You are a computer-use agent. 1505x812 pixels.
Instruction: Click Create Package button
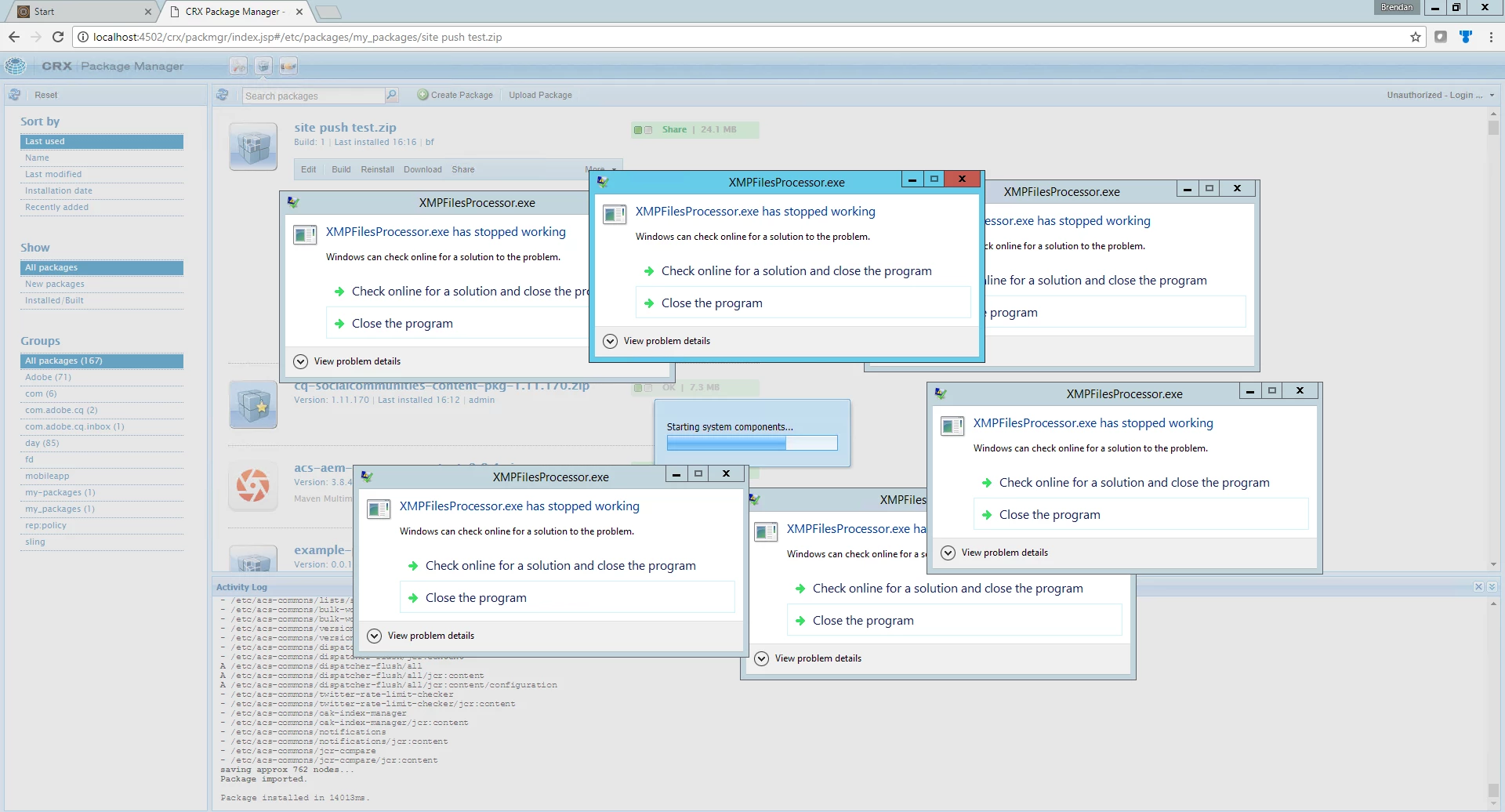click(455, 95)
